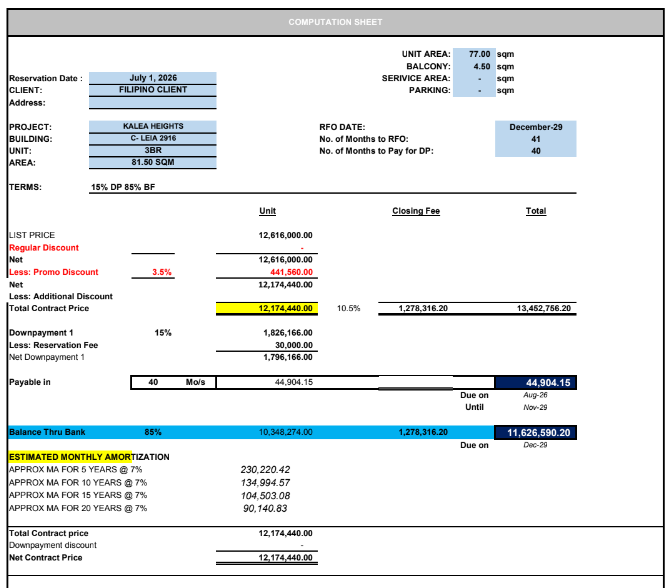Select the 20 years amortization 90,140.83

click(x=265, y=508)
